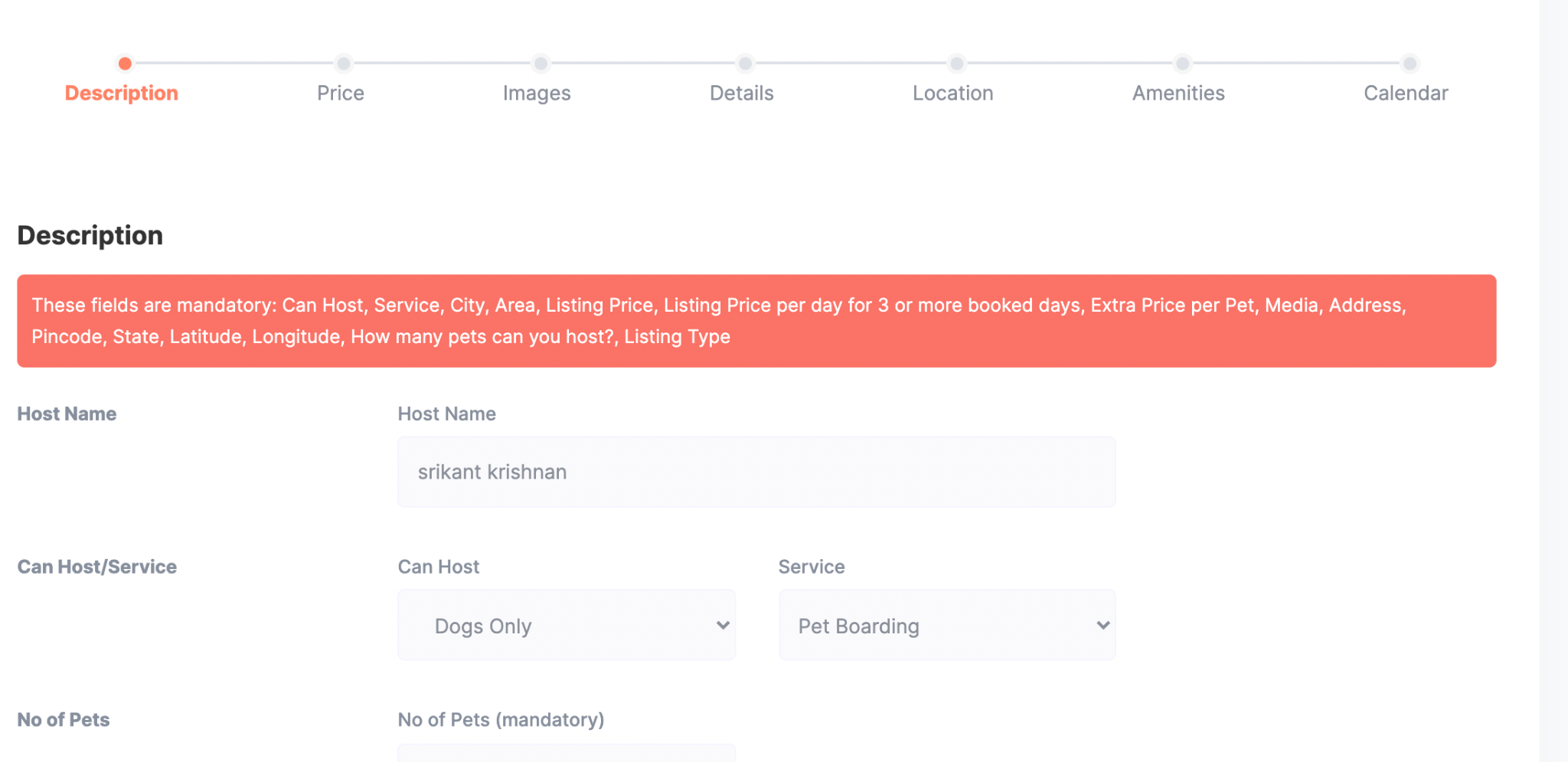Switch to the Details step label

click(x=742, y=93)
